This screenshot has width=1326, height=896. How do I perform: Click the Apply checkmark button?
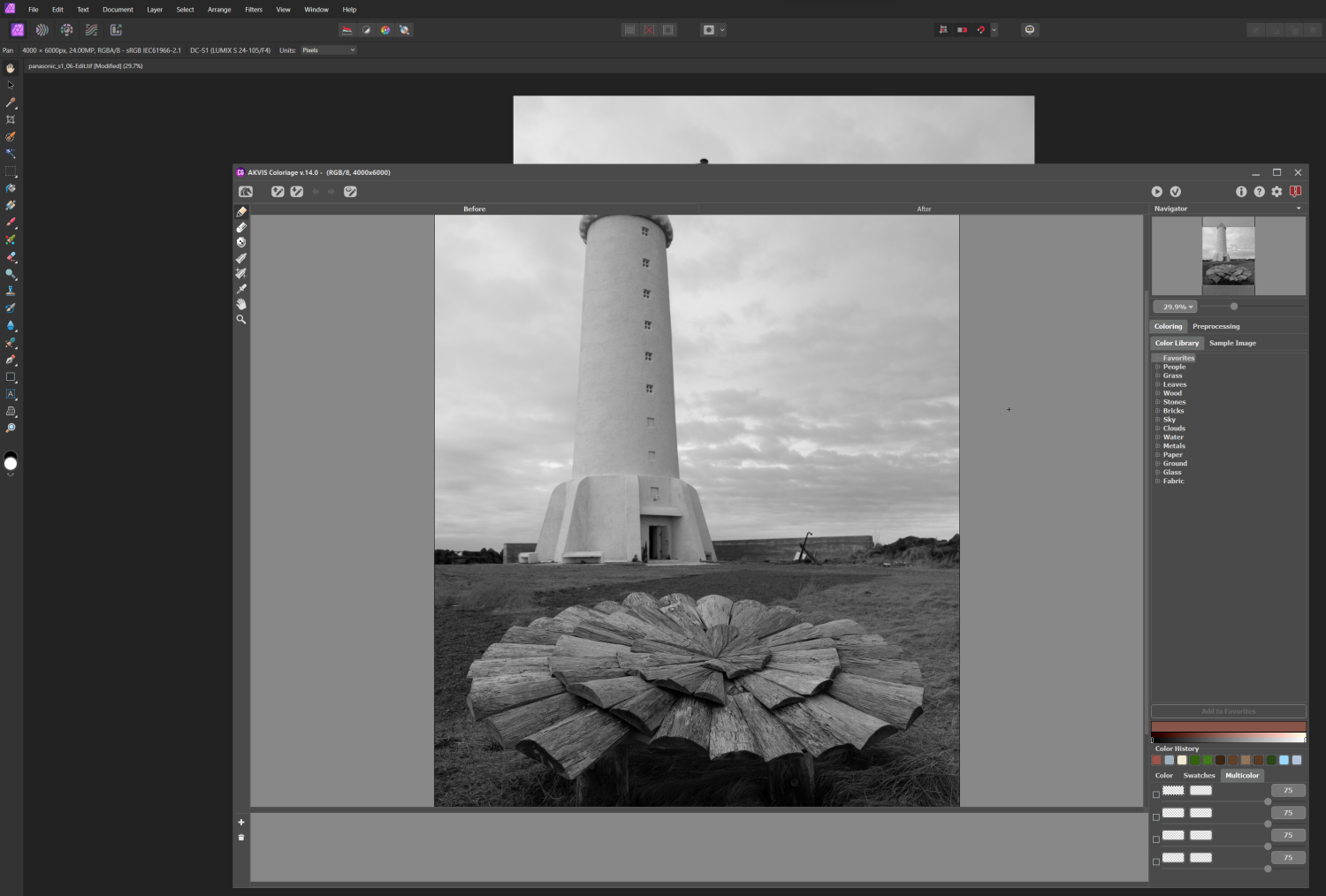(x=1176, y=192)
